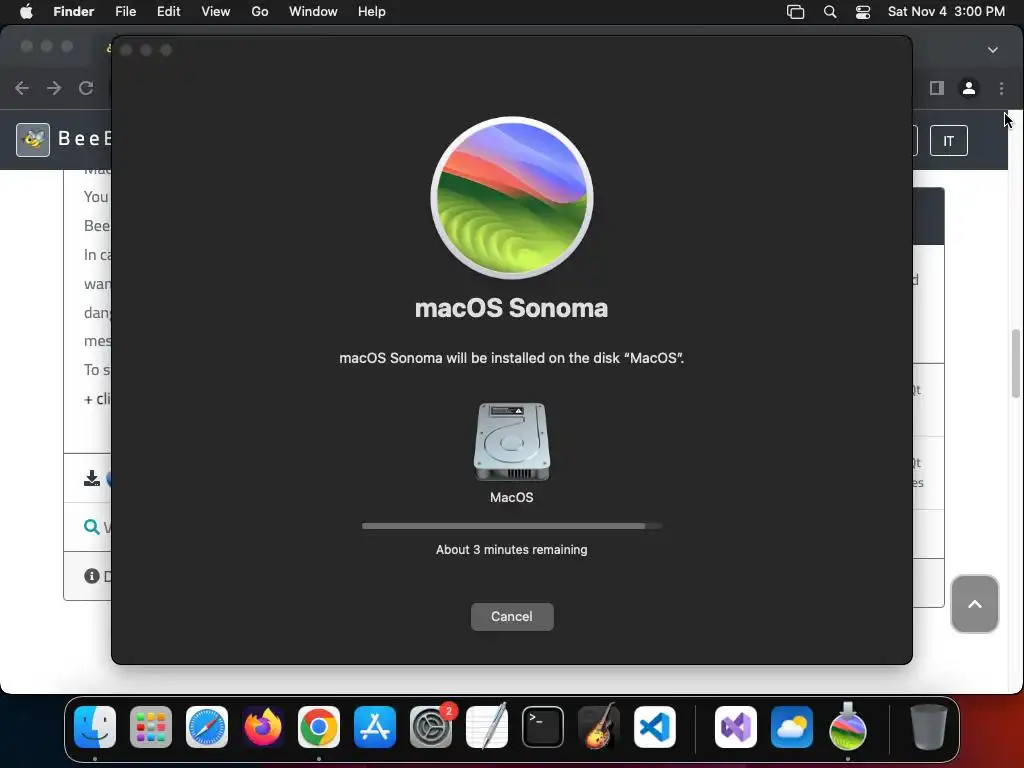The height and width of the screenshot is (768, 1024).
Task: Open the App Store from the Dock
Action: pyautogui.click(x=375, y=727)
